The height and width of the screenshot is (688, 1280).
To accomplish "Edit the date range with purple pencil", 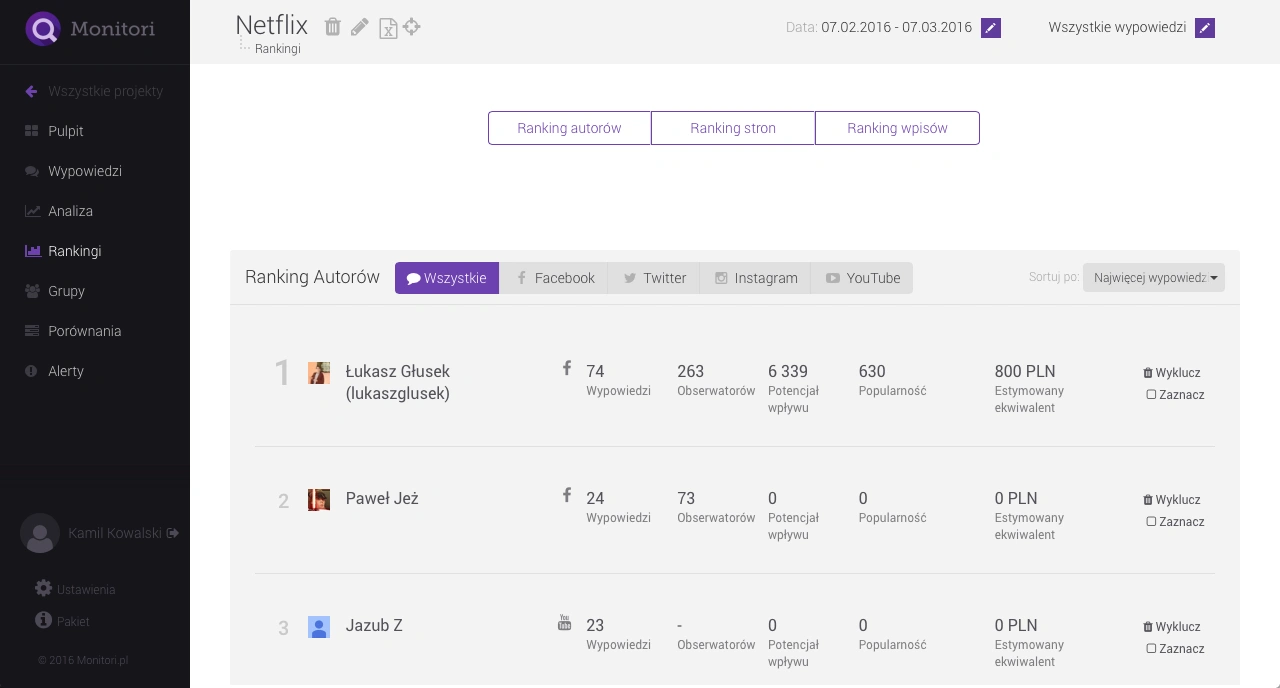I will [x=991, y=28].
